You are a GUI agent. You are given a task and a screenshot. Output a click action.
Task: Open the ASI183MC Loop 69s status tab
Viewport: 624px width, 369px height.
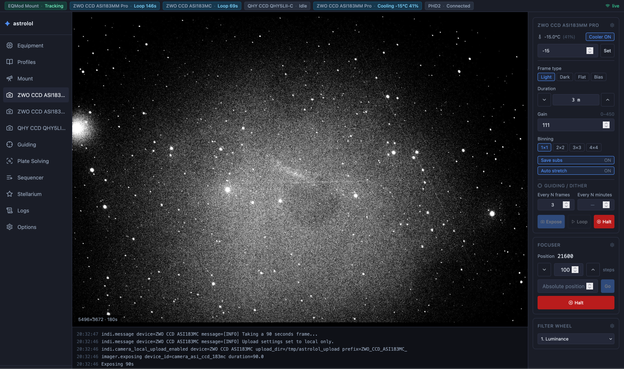202,6
